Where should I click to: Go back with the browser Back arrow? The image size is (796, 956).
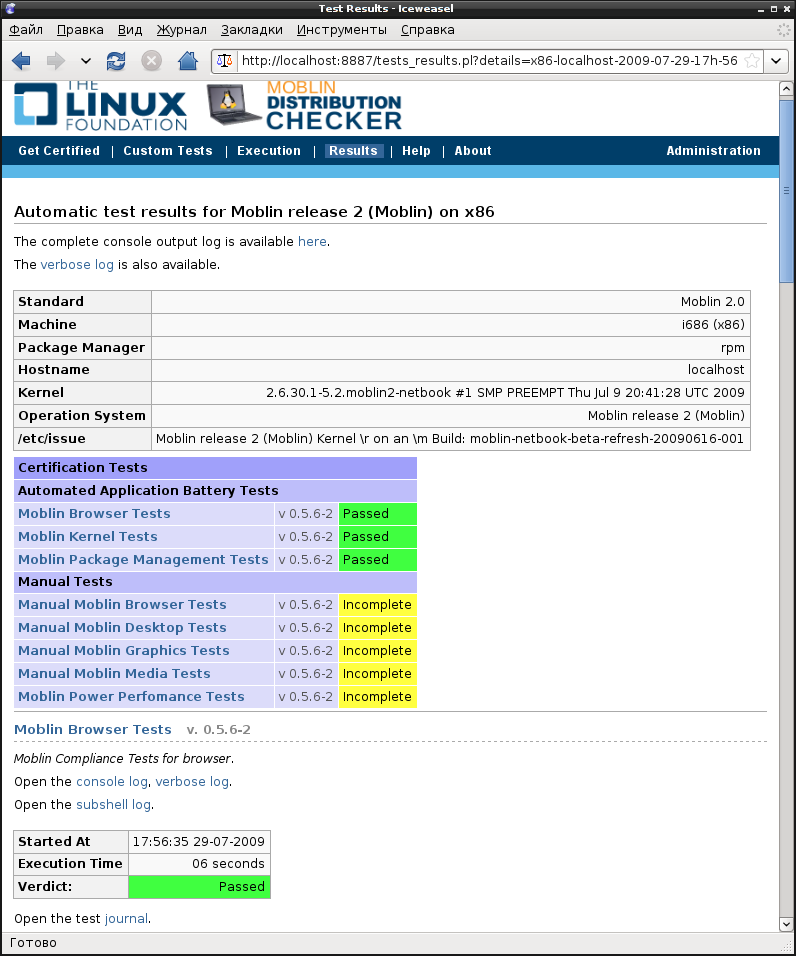(x=21, y=60)
